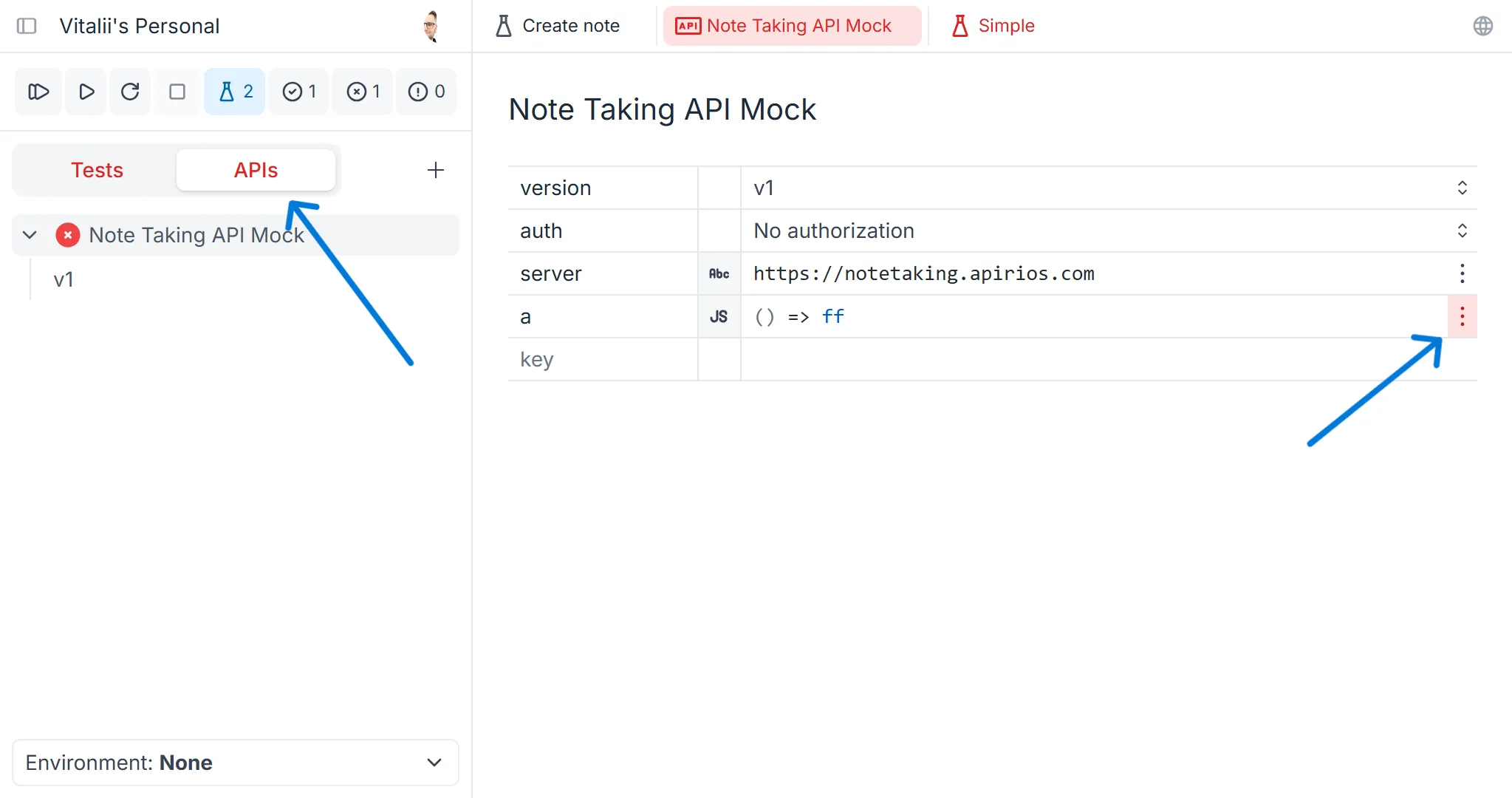
Task: Select the global/web icon in toolbar
Action: tap(1484, 26)
